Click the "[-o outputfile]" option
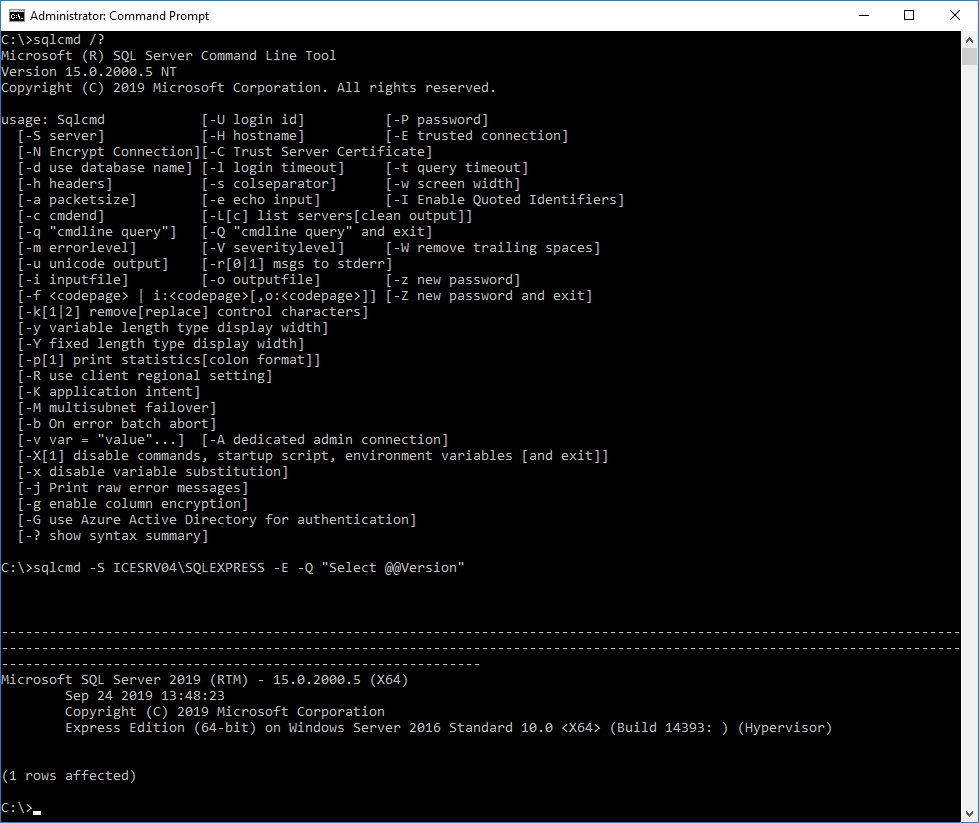 [261, 280]
